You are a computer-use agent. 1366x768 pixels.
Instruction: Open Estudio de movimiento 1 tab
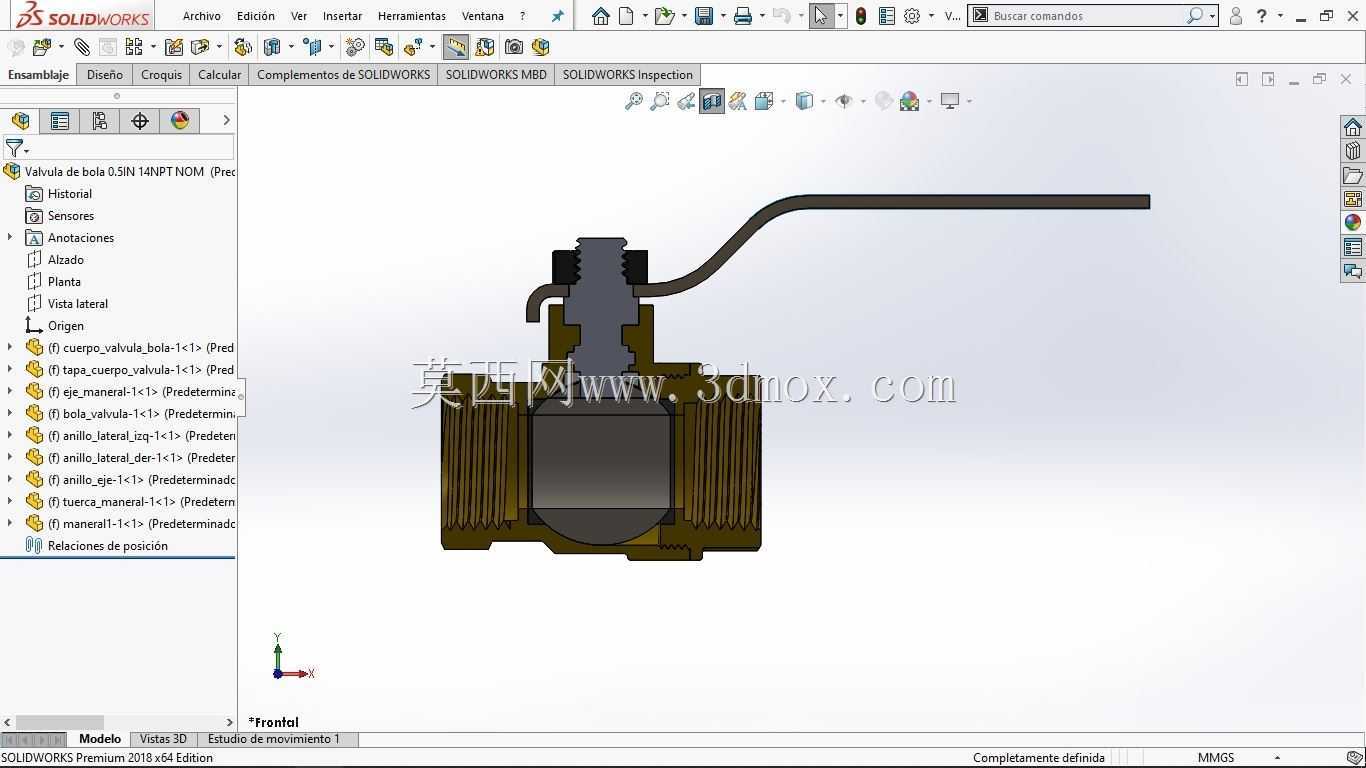274,739
